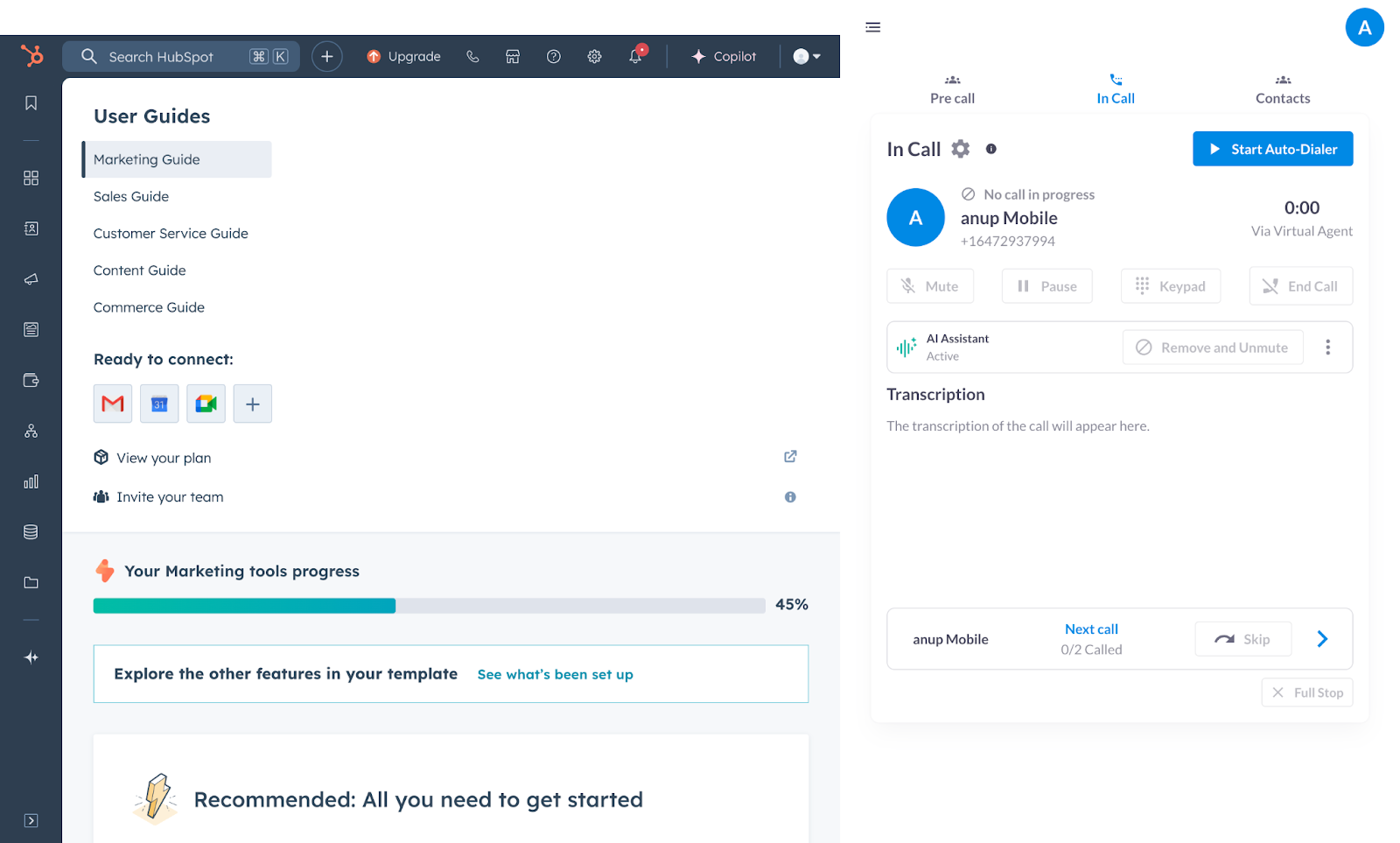
Task: Click the Marketing tools progress bar
Action: pos(430,606)
